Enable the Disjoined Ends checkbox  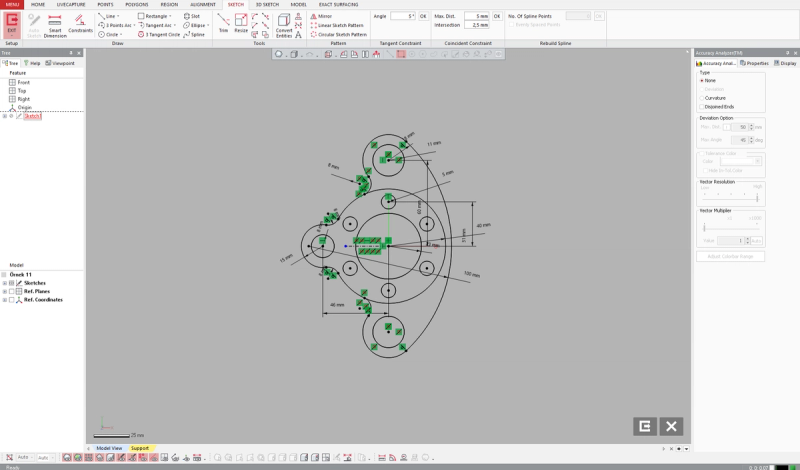pos(702,107)
